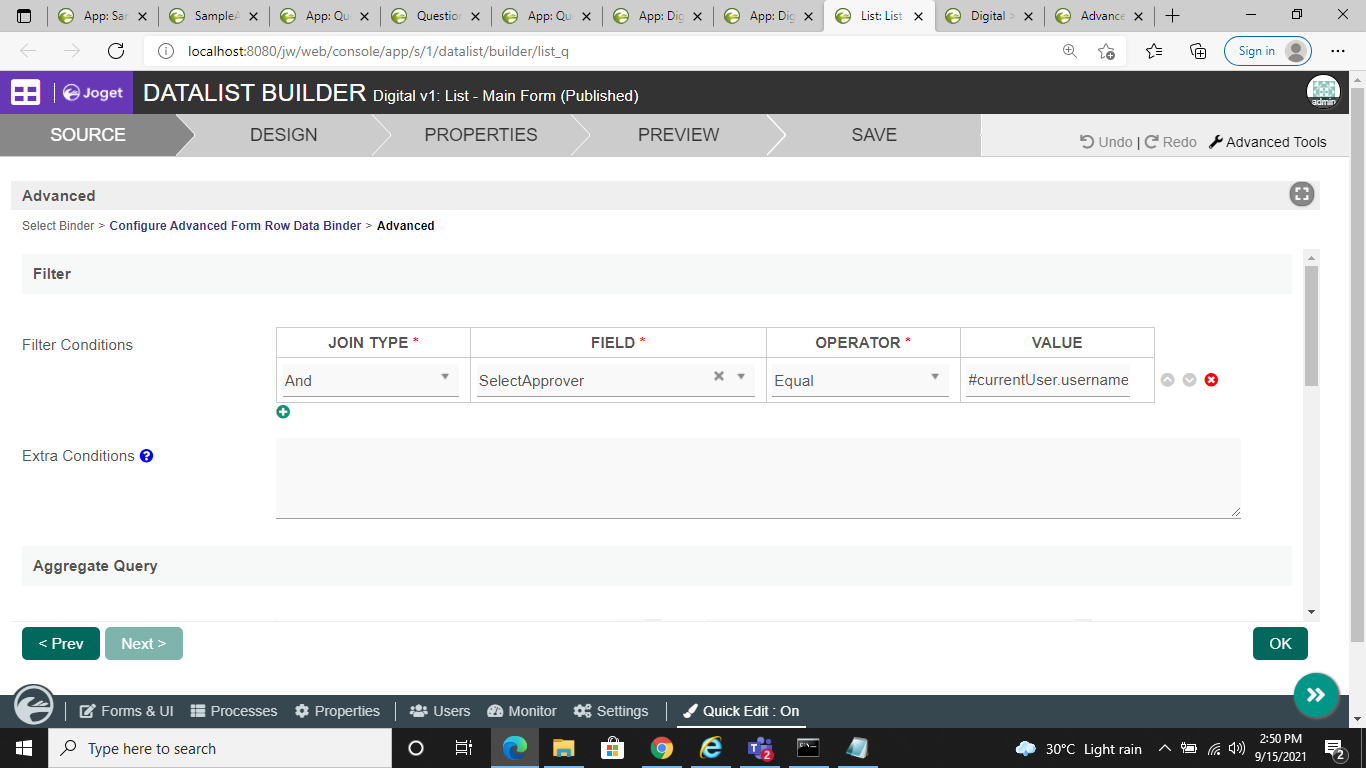The height and width of the screenshot is (768, 1366).
Task: Open the Field dropdown arrow for SelectApprover
Action: tap(741, 376)
